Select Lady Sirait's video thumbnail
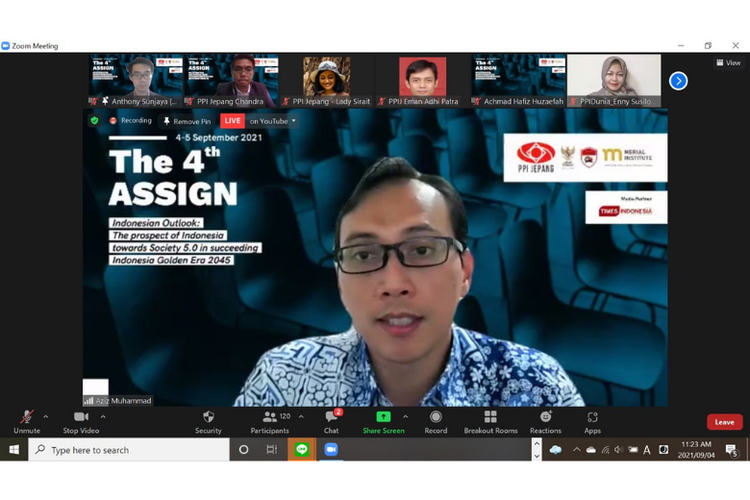This screenshot has width=750, height=500. tap(328, 77)
